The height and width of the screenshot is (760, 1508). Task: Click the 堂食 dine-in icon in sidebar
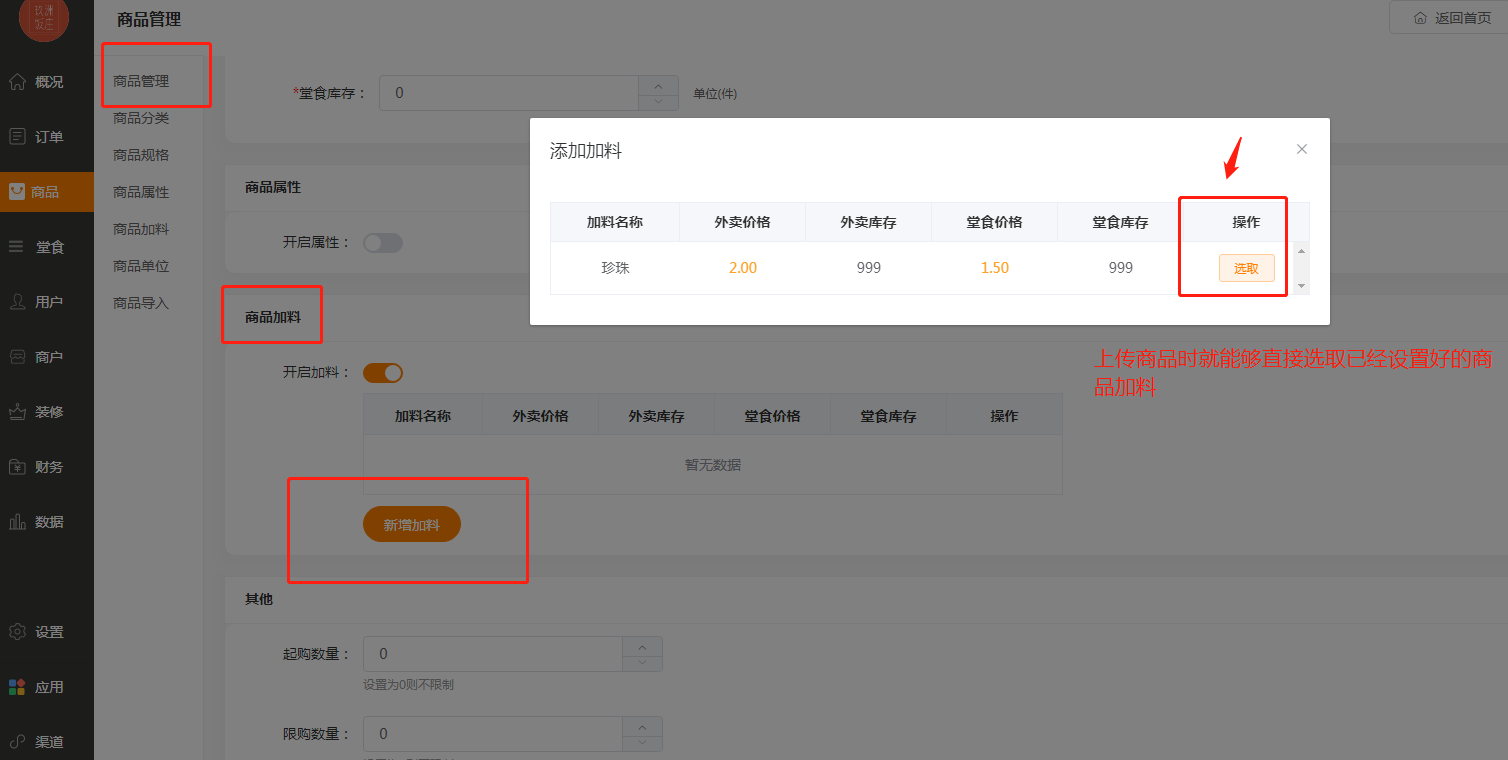17,247
